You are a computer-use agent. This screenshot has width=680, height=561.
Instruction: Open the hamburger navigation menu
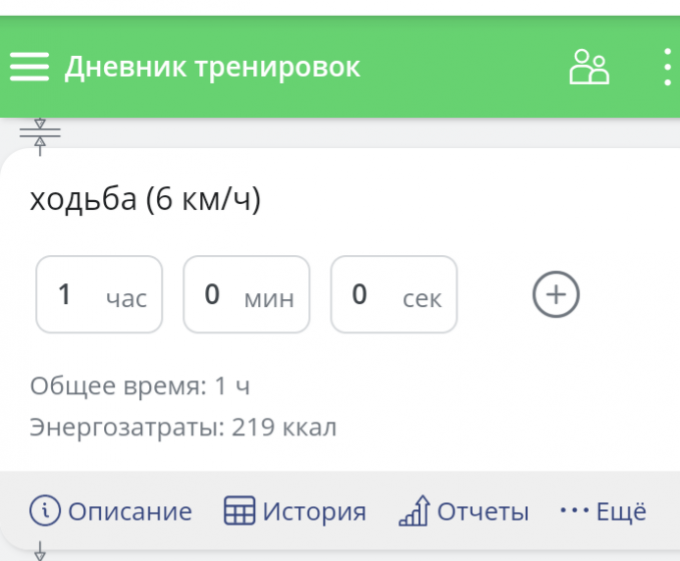[30, 67]
